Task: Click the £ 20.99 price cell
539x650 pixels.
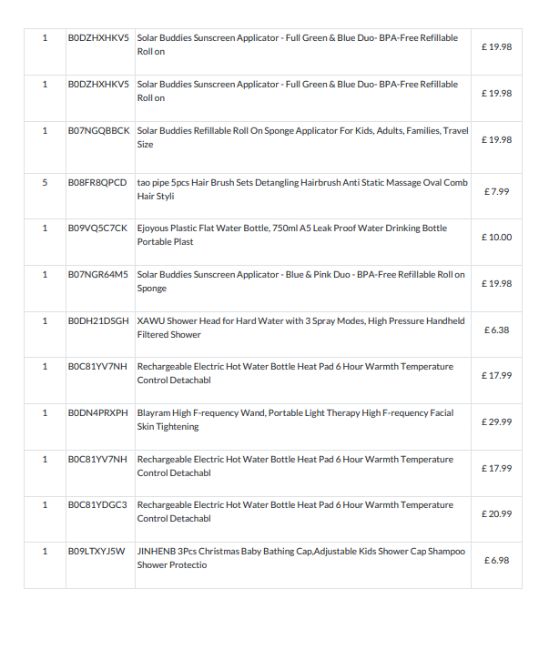Action: tap(496, 514)
